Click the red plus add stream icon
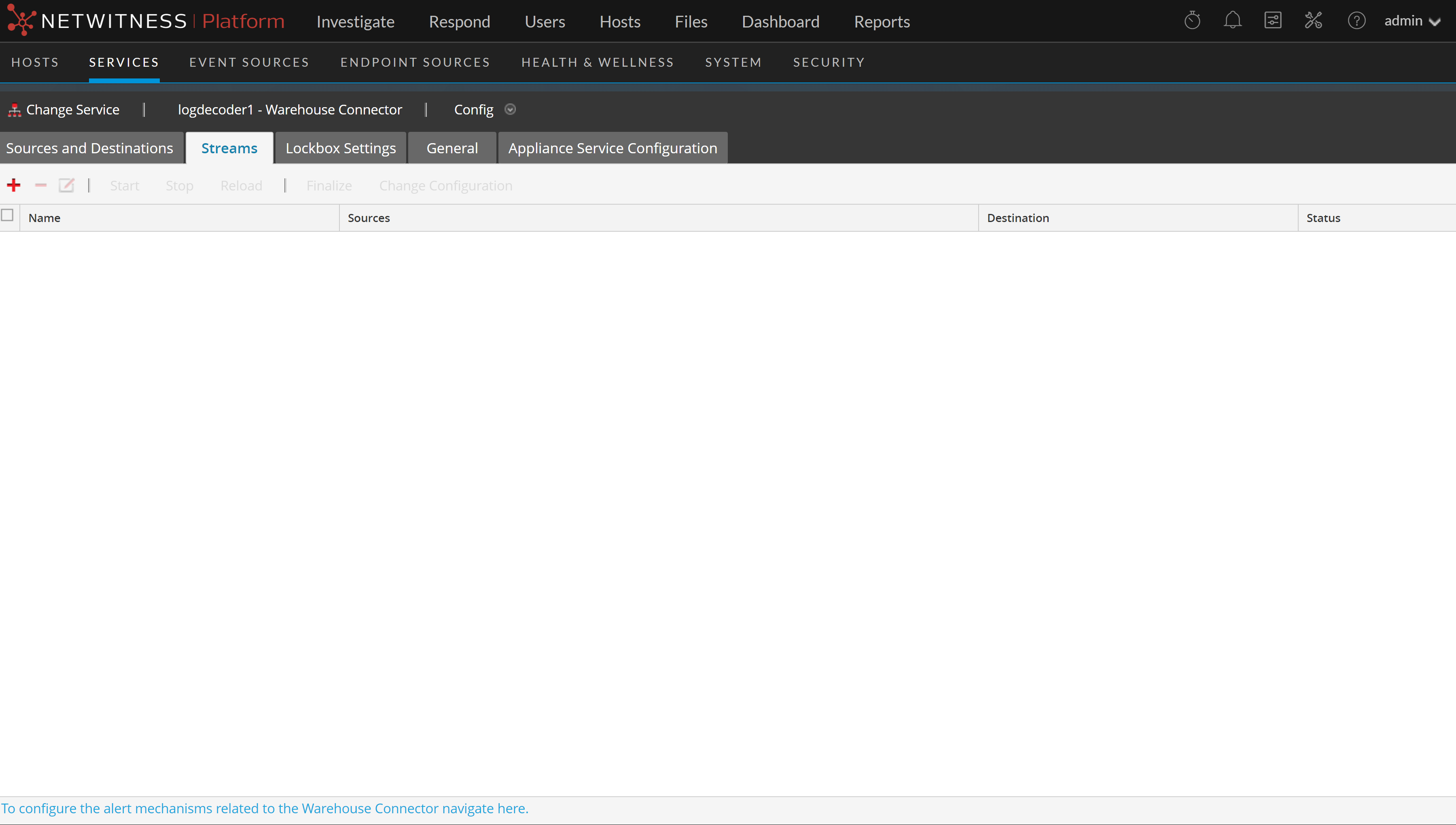Screen dimensions: 1456x825 click(14, 185)
